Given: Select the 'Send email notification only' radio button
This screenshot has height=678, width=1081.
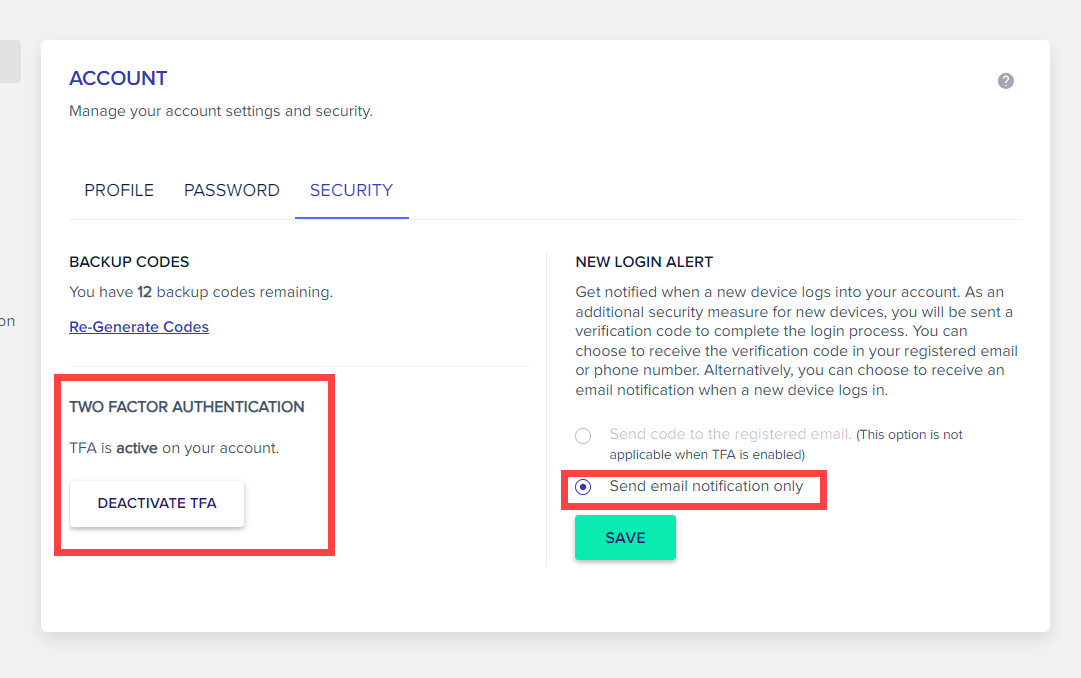Looking at the screenshot, I should click(x=583, y=487).
